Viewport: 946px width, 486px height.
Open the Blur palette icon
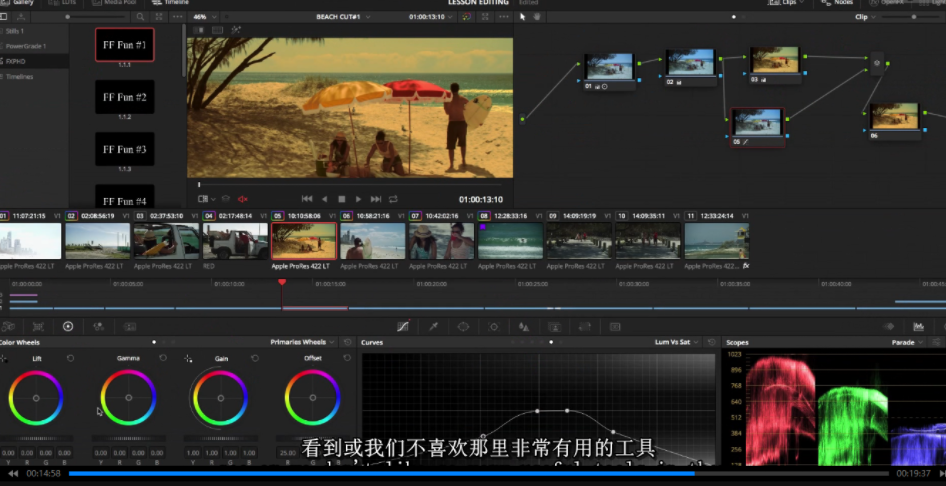click(x=524, y=326)
